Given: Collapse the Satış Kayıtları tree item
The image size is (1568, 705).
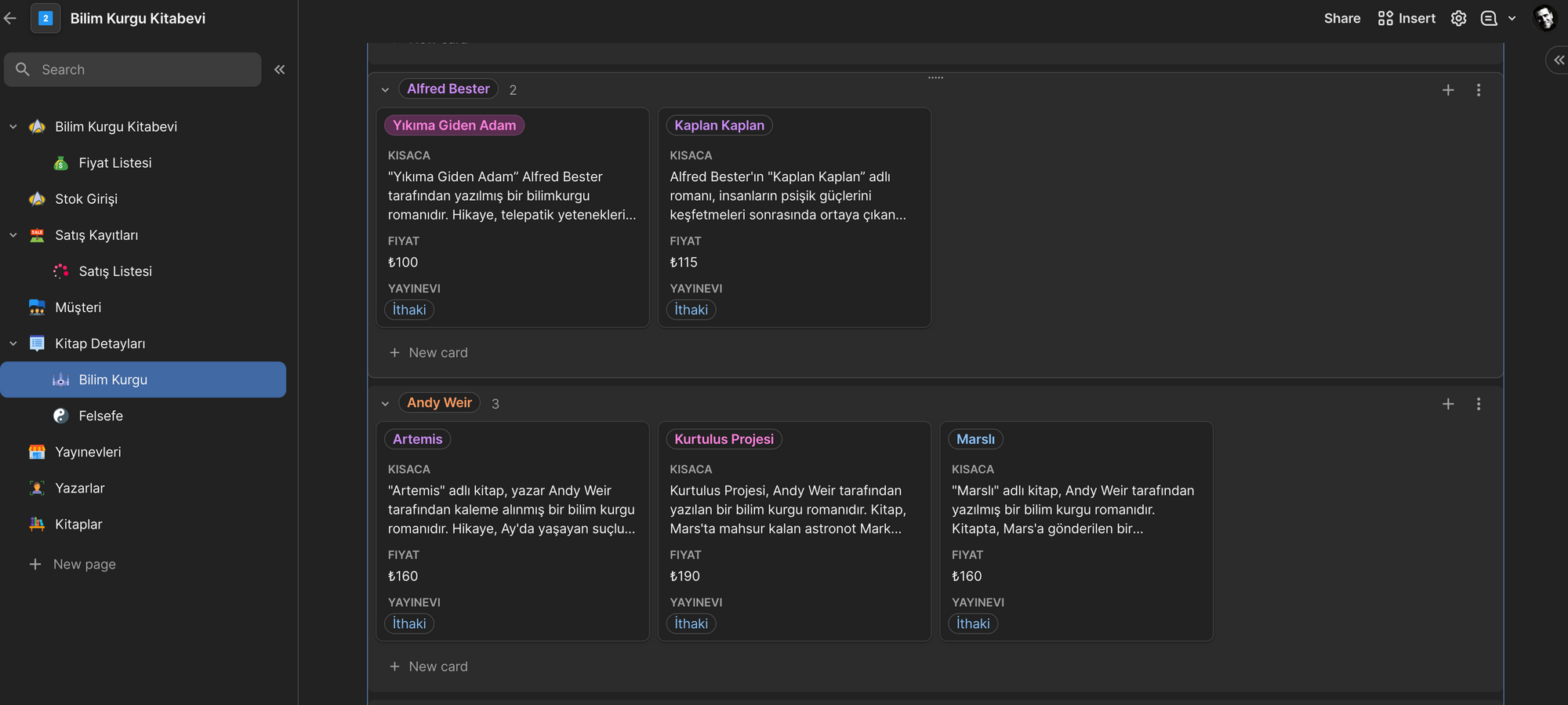Looking at the screenshot, I should [13, 235].
